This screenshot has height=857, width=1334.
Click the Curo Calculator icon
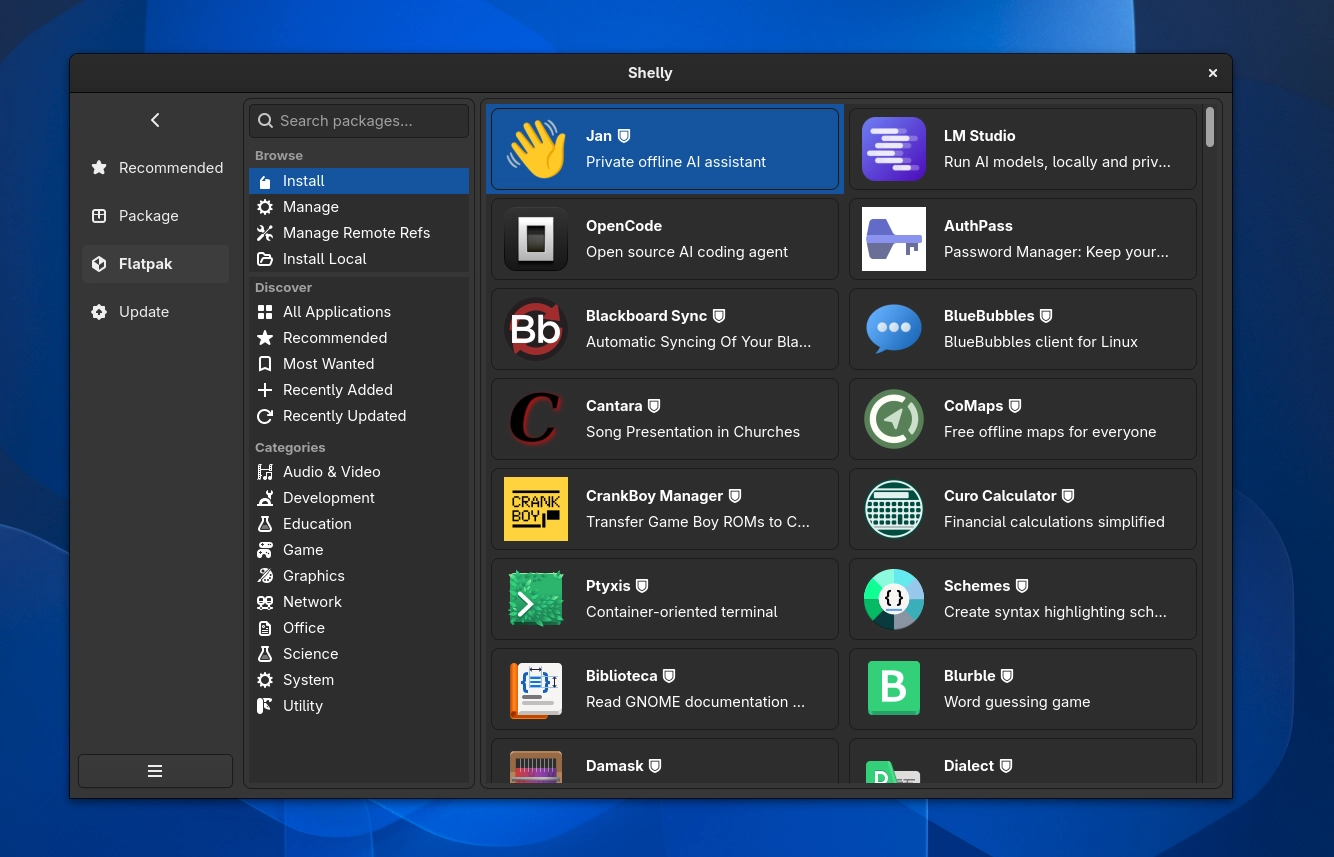click(x=894, y=509)
